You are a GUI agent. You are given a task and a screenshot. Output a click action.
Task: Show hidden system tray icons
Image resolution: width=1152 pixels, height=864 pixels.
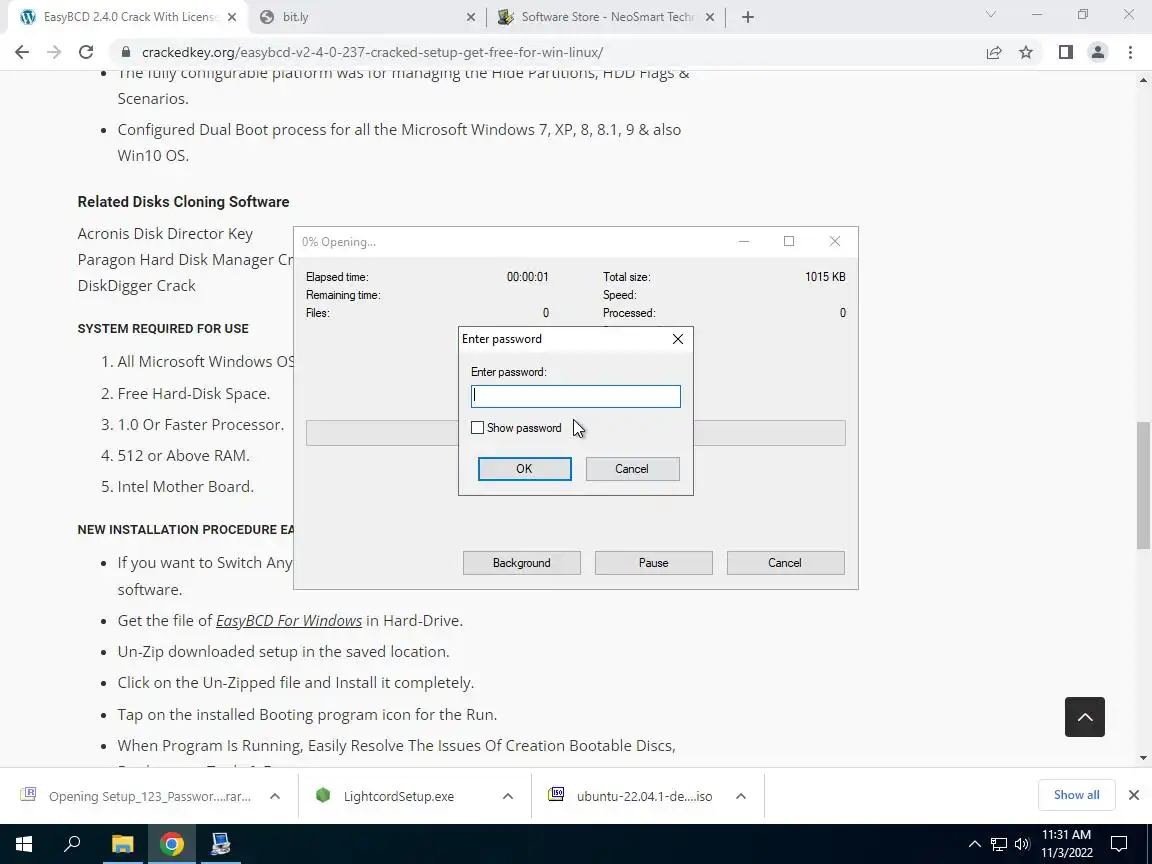point(974,844)
